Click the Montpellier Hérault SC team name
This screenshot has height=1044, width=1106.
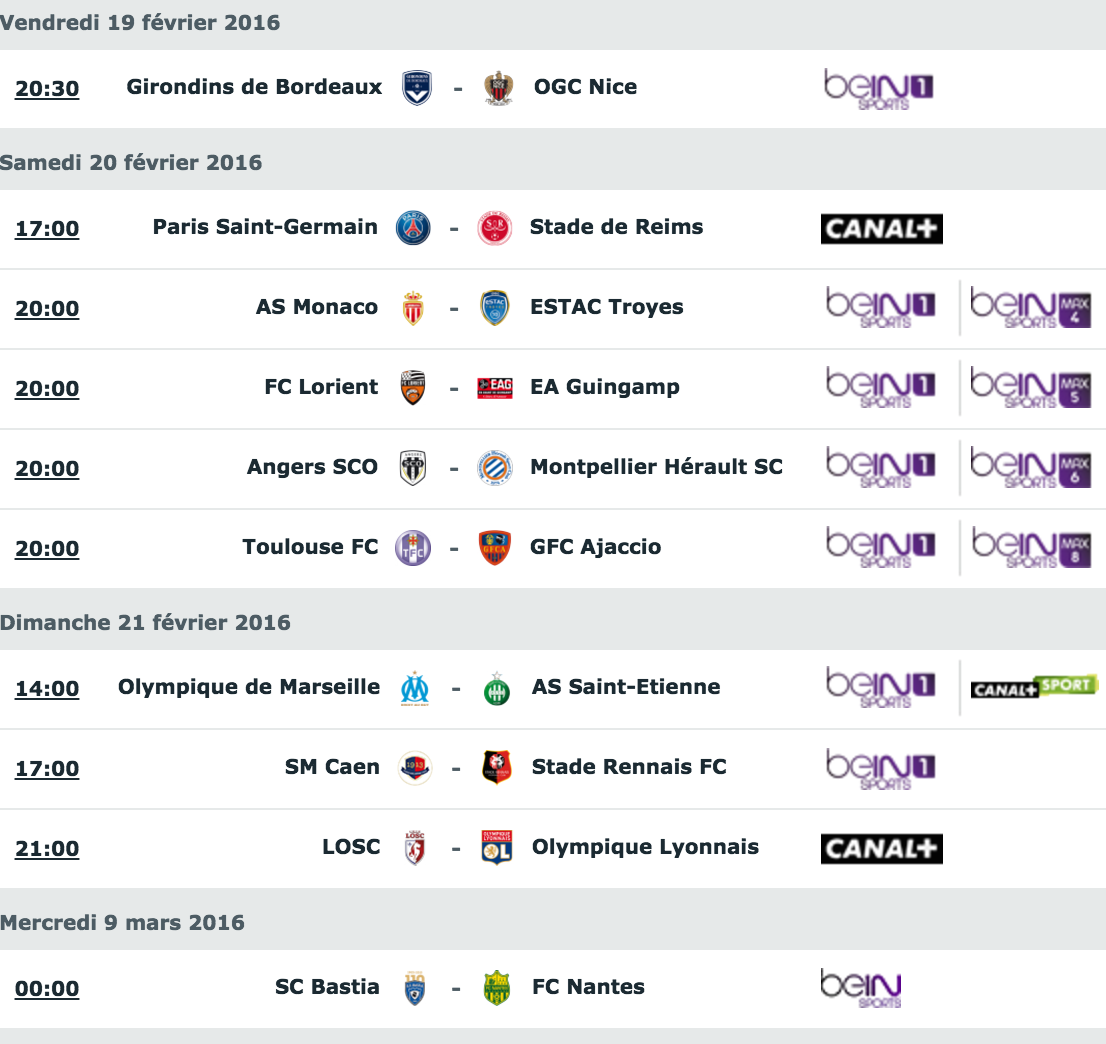point(657,467)
